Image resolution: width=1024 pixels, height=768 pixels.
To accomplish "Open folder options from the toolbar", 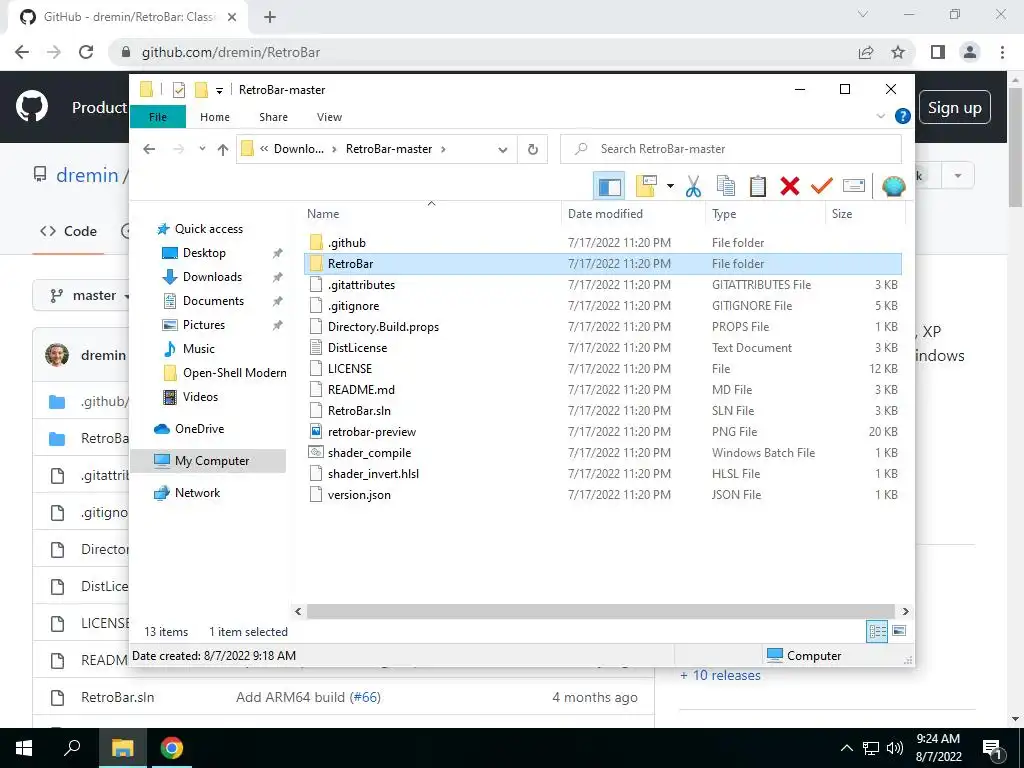I will click(646, 186).
